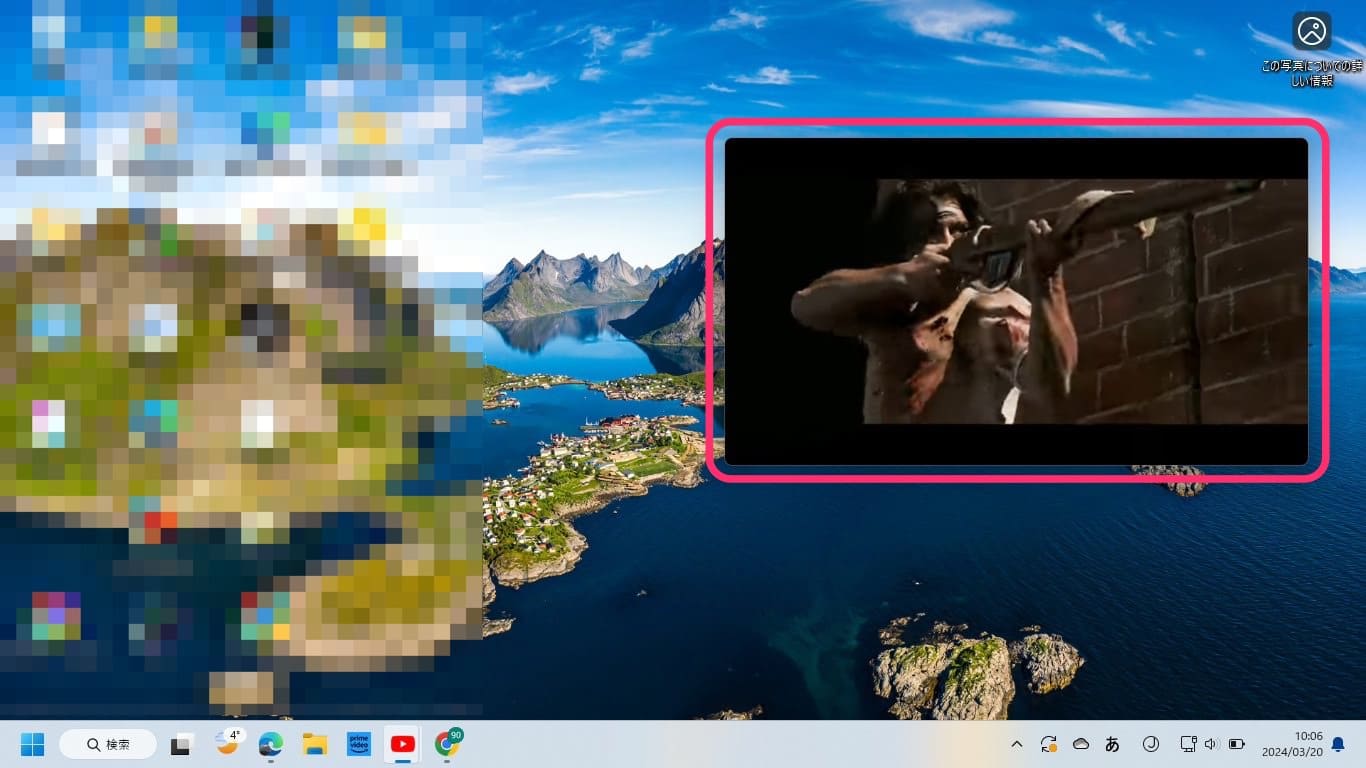The image size is (1366, 768).
Task: Open the notification bell icon
Action: point(1338,744)
